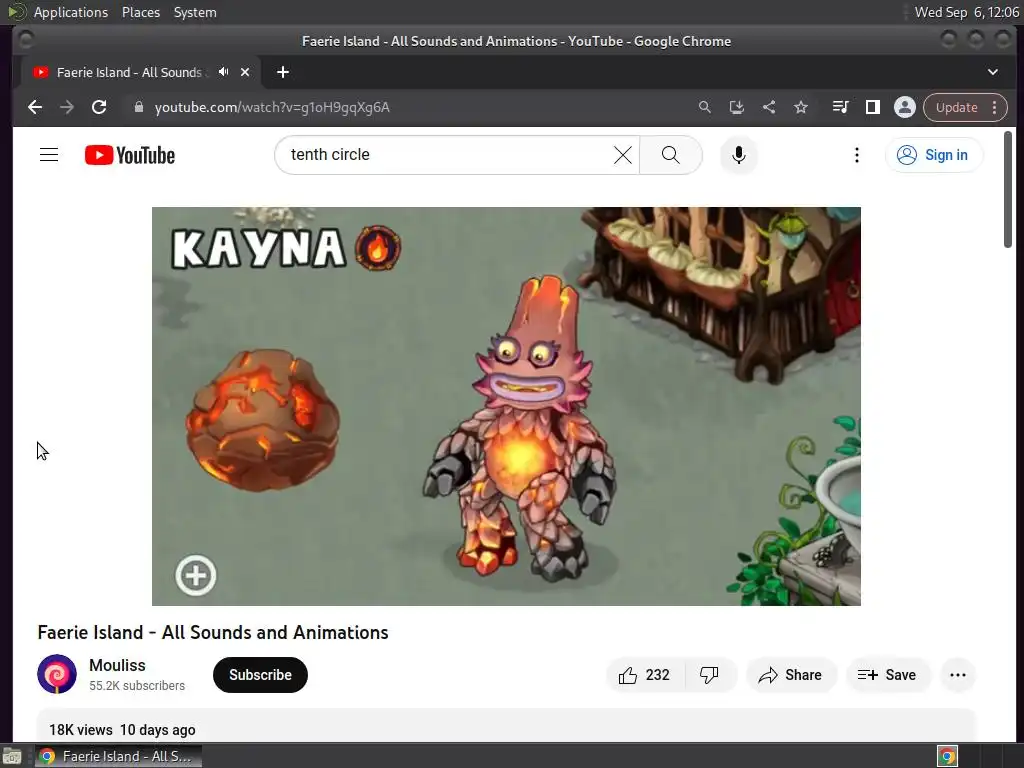Click the circular plus icon in video
1024x768 pixels.
coord(196,575)
